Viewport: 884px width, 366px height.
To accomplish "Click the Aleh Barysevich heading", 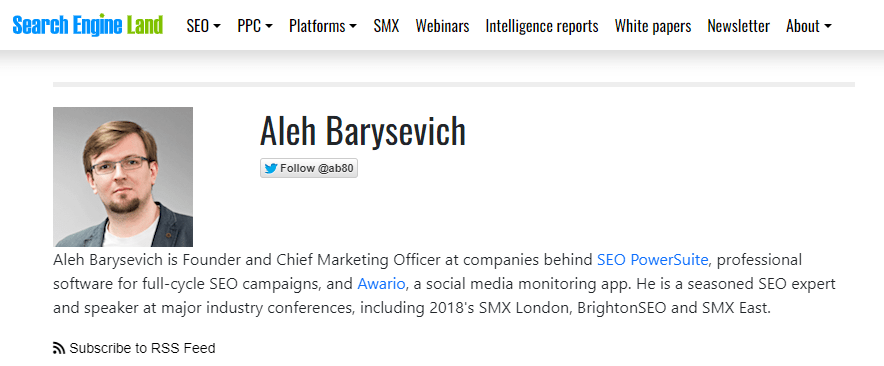I will [x=363, y=131].
